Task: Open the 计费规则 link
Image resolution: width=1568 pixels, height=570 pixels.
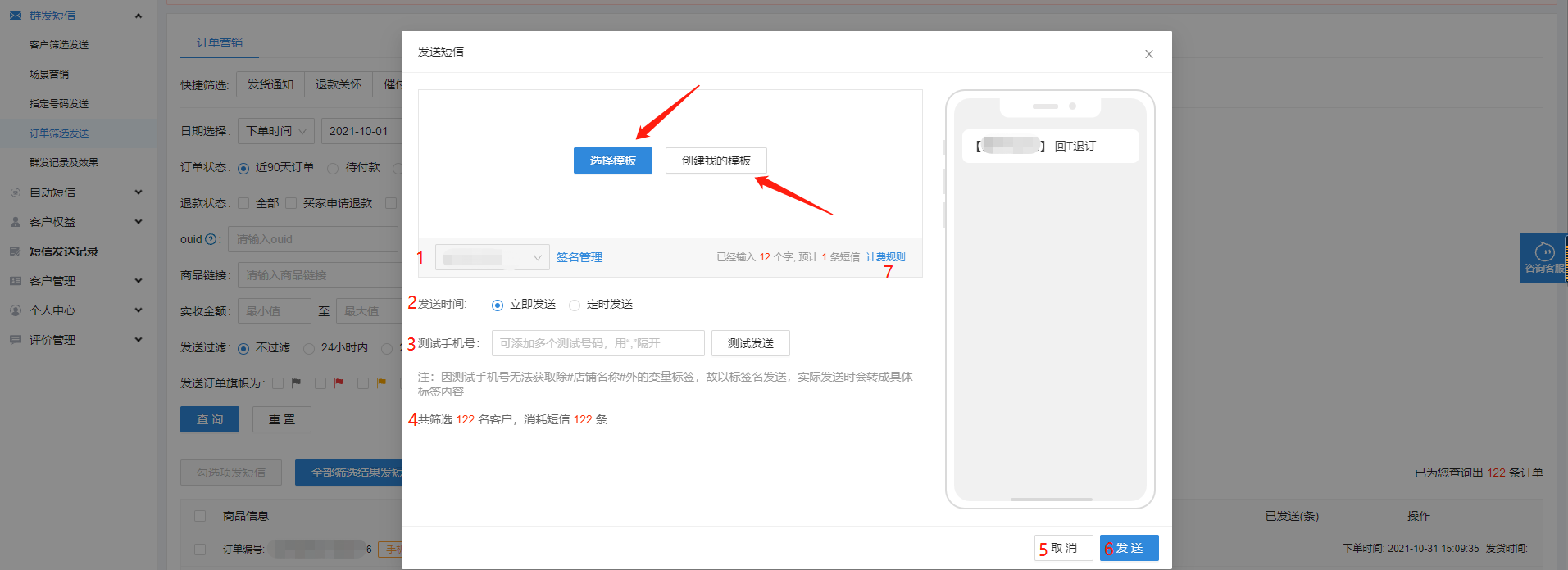Action: pos(886,257)
